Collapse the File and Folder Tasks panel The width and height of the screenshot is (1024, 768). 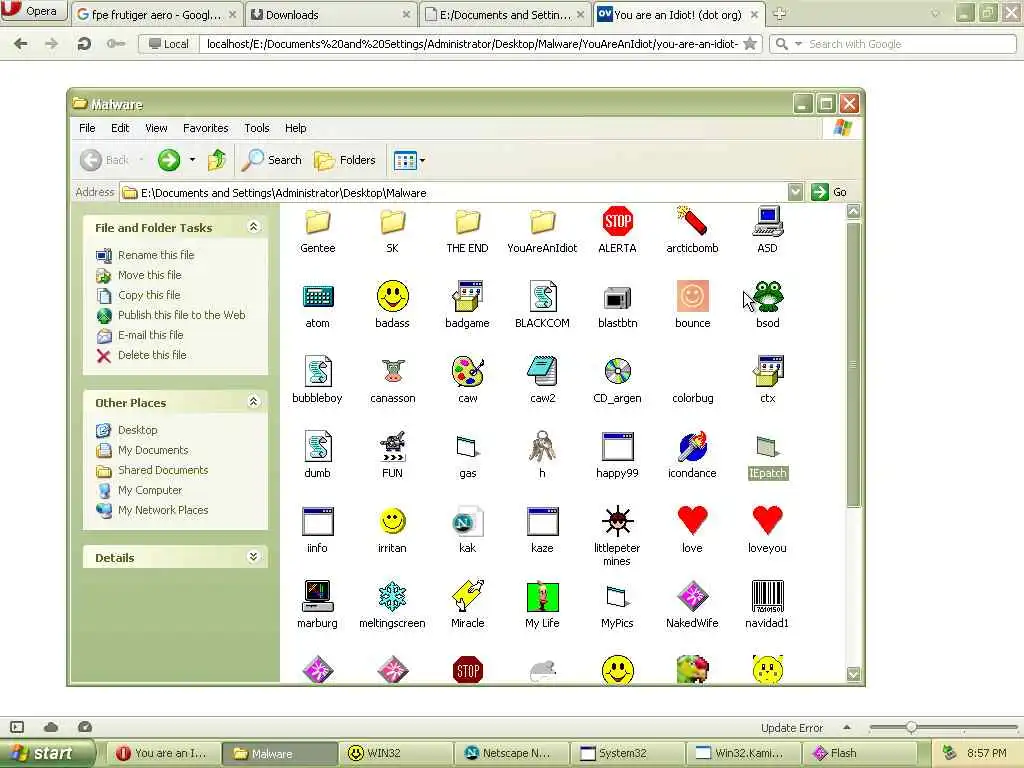pyautogui.click(x=253, y=227)
